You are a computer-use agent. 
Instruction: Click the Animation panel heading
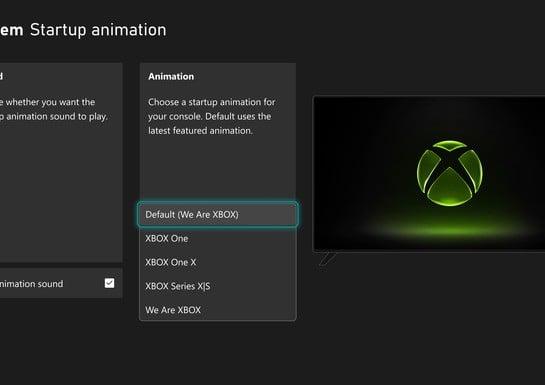coord(171,76)
